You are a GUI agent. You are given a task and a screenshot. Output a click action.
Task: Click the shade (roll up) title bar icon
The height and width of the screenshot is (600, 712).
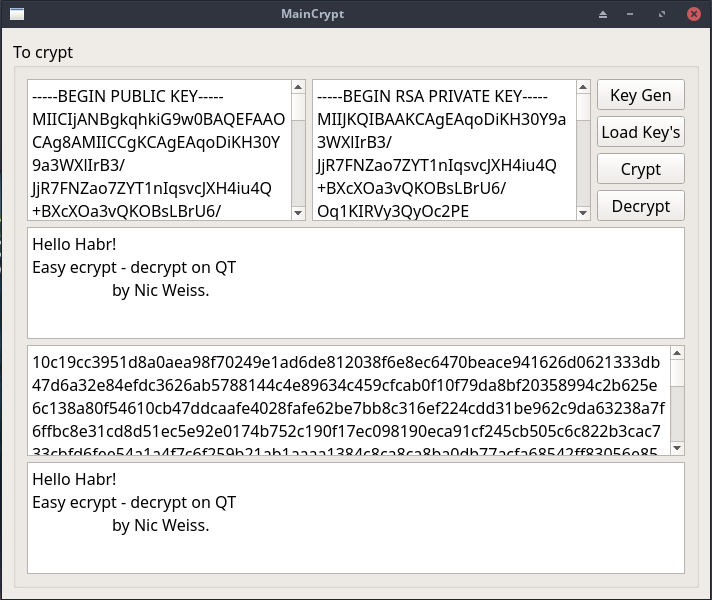(602, 14)
